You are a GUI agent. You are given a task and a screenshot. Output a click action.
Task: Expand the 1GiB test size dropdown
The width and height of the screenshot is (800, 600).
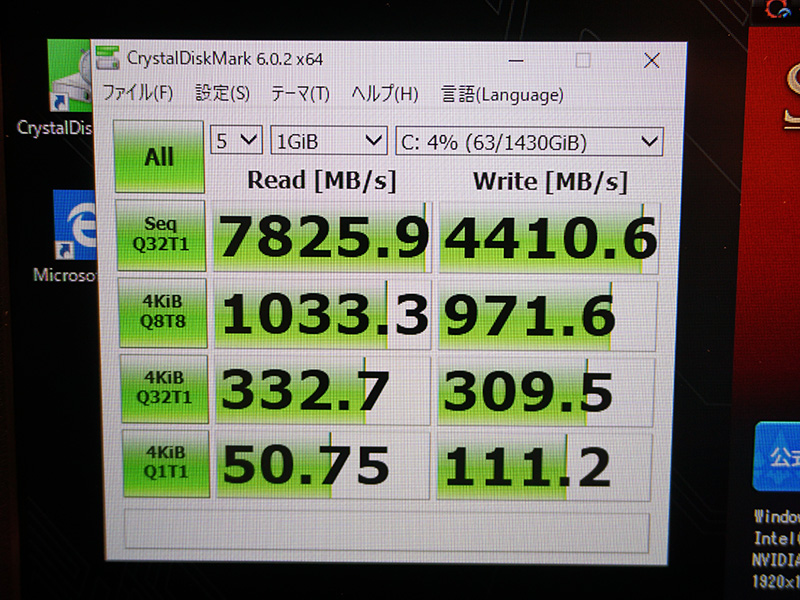pos(329,140)
